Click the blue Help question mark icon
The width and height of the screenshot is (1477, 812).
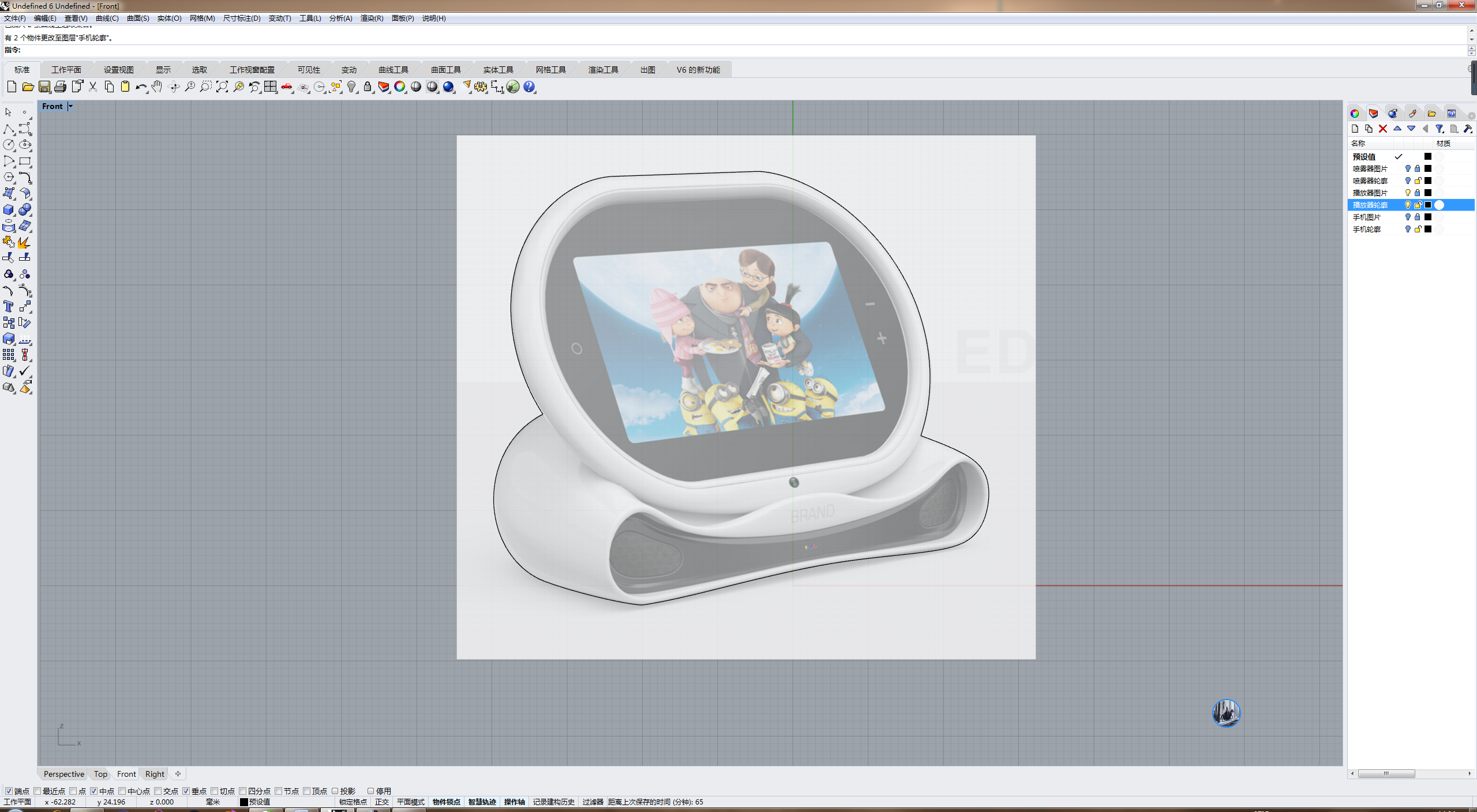[x=529, y=87]
